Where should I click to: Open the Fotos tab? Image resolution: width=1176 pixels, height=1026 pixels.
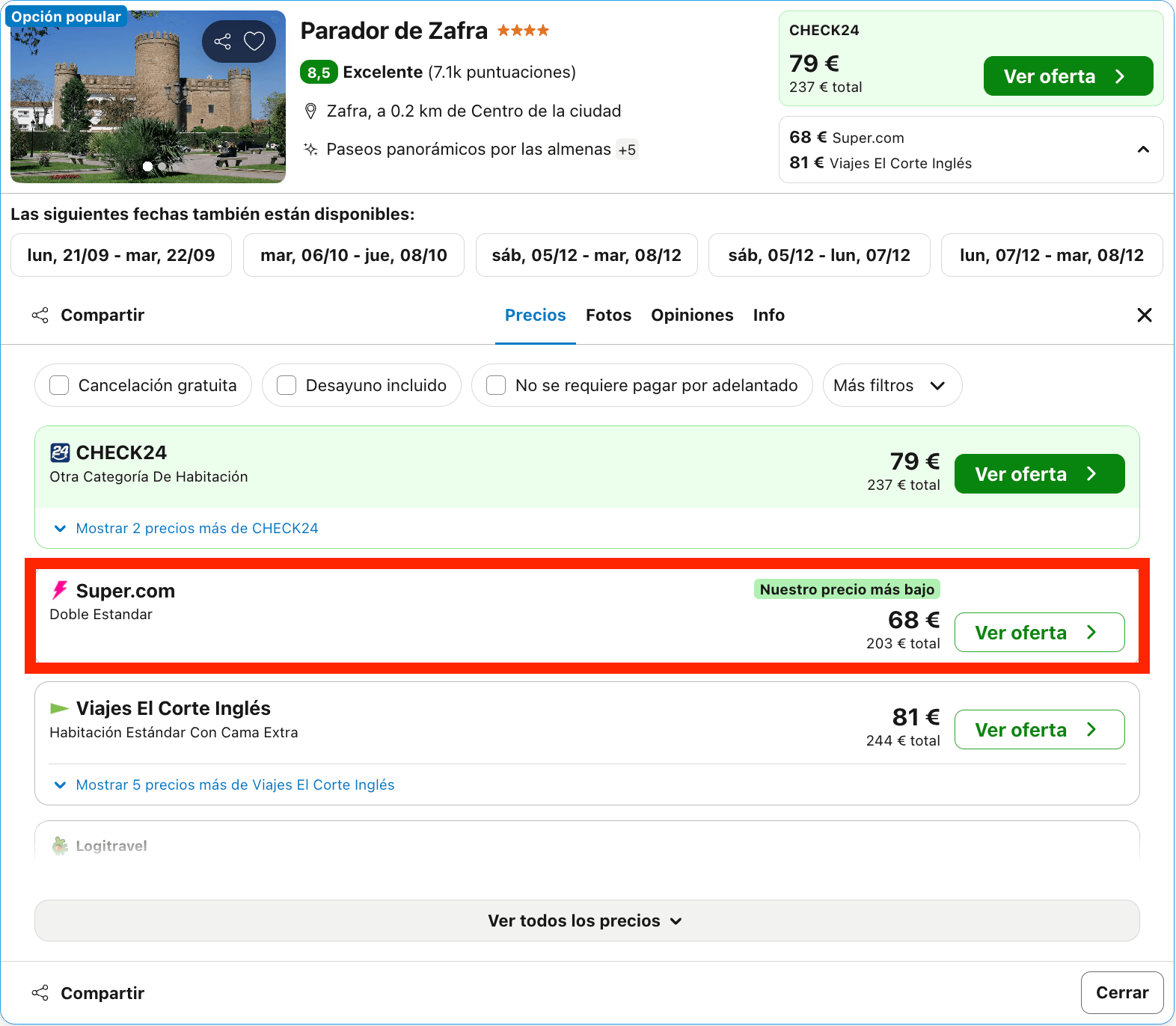tap(608, 316)
